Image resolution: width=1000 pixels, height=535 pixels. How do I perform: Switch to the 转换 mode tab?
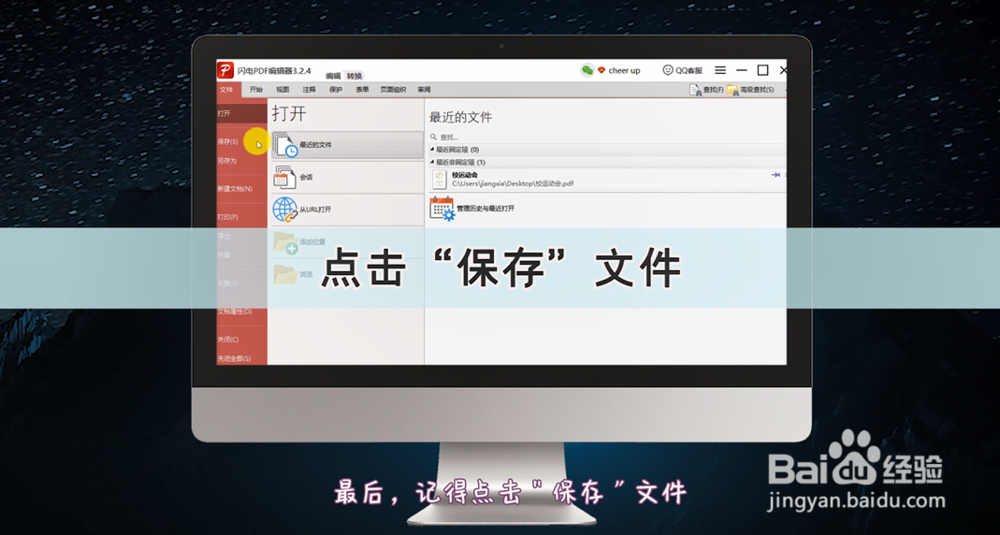354,75
